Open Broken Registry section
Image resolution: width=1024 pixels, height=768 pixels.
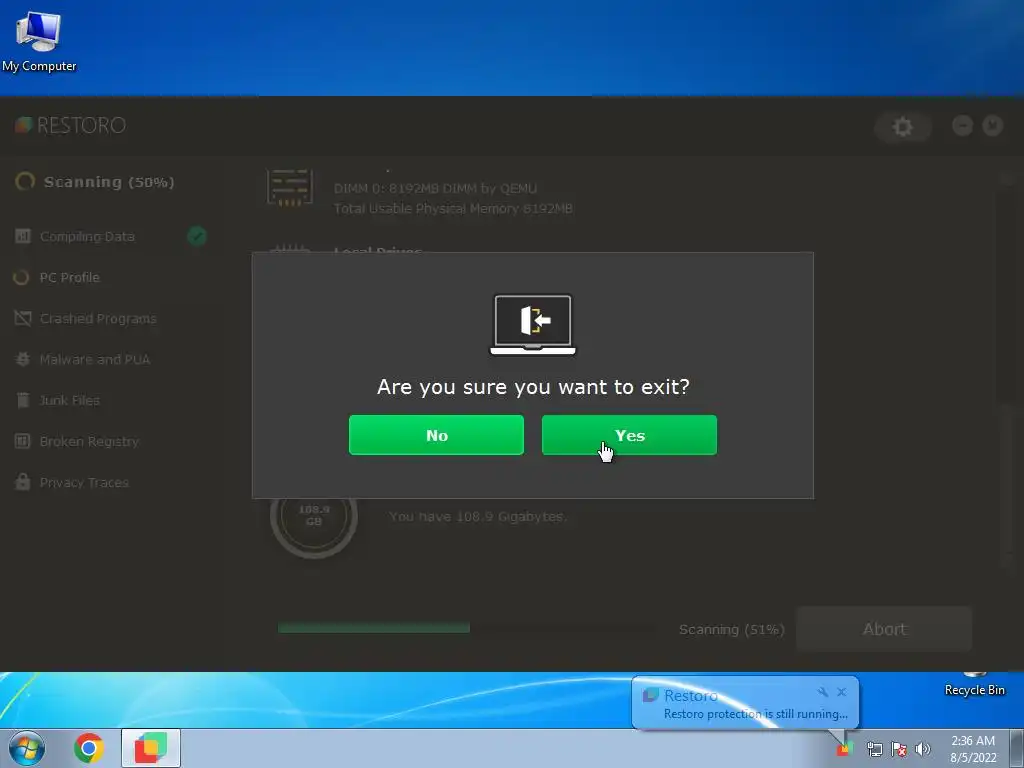(89, 441)
